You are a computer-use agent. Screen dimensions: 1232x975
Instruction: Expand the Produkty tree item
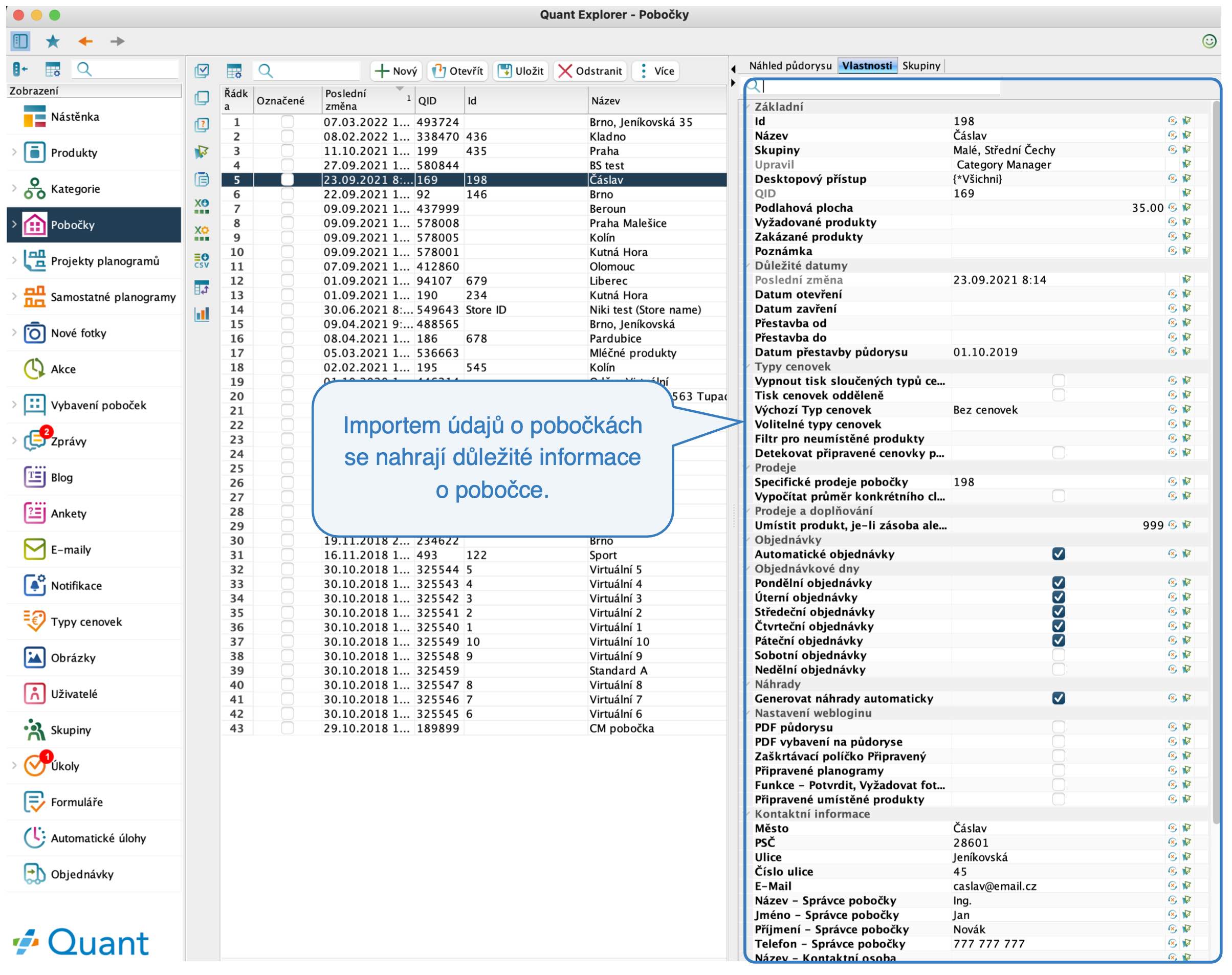pyautogui.click(x=14, y=152)
